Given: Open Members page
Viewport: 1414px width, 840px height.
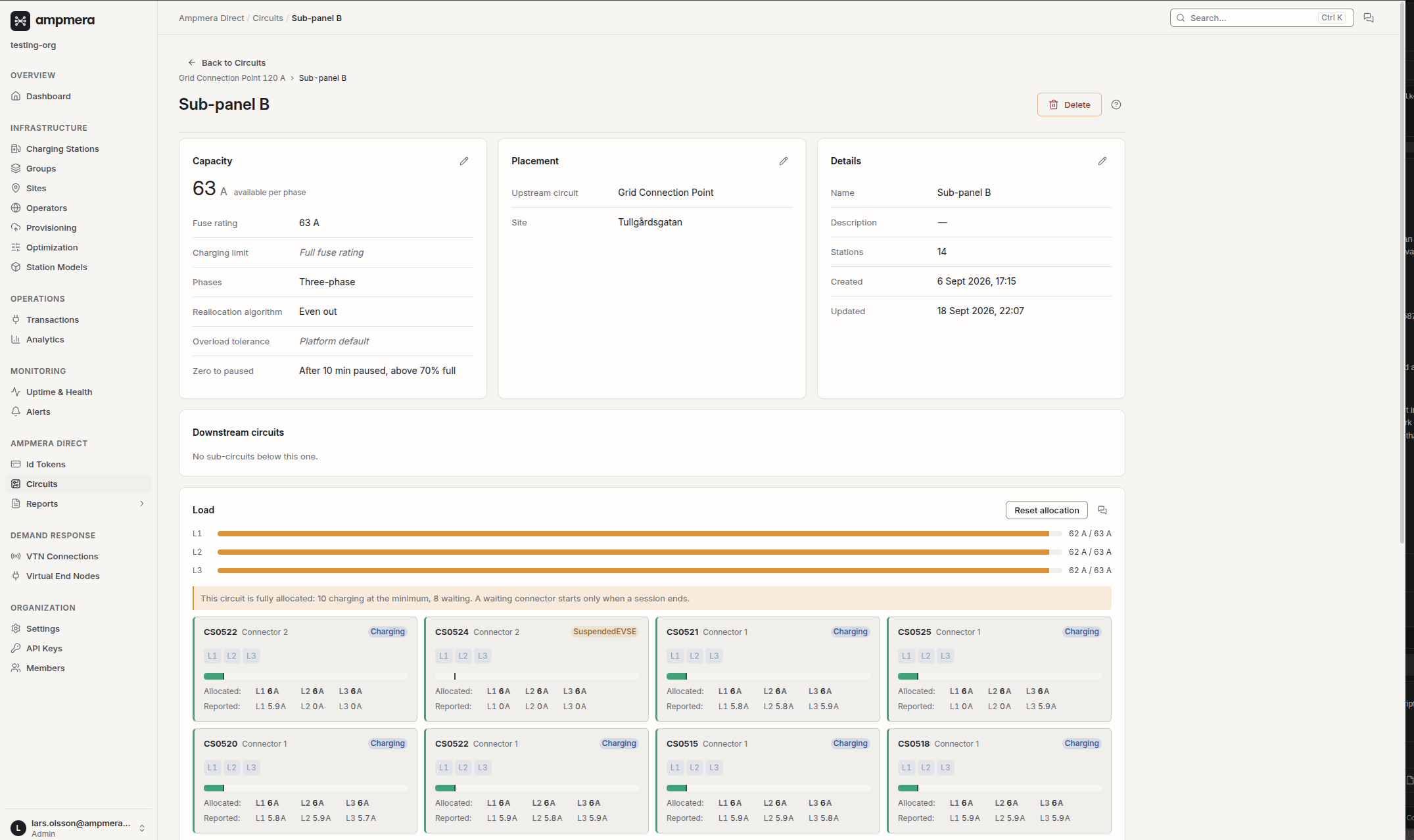Looking at the screenshot, I should pos(78,668).
